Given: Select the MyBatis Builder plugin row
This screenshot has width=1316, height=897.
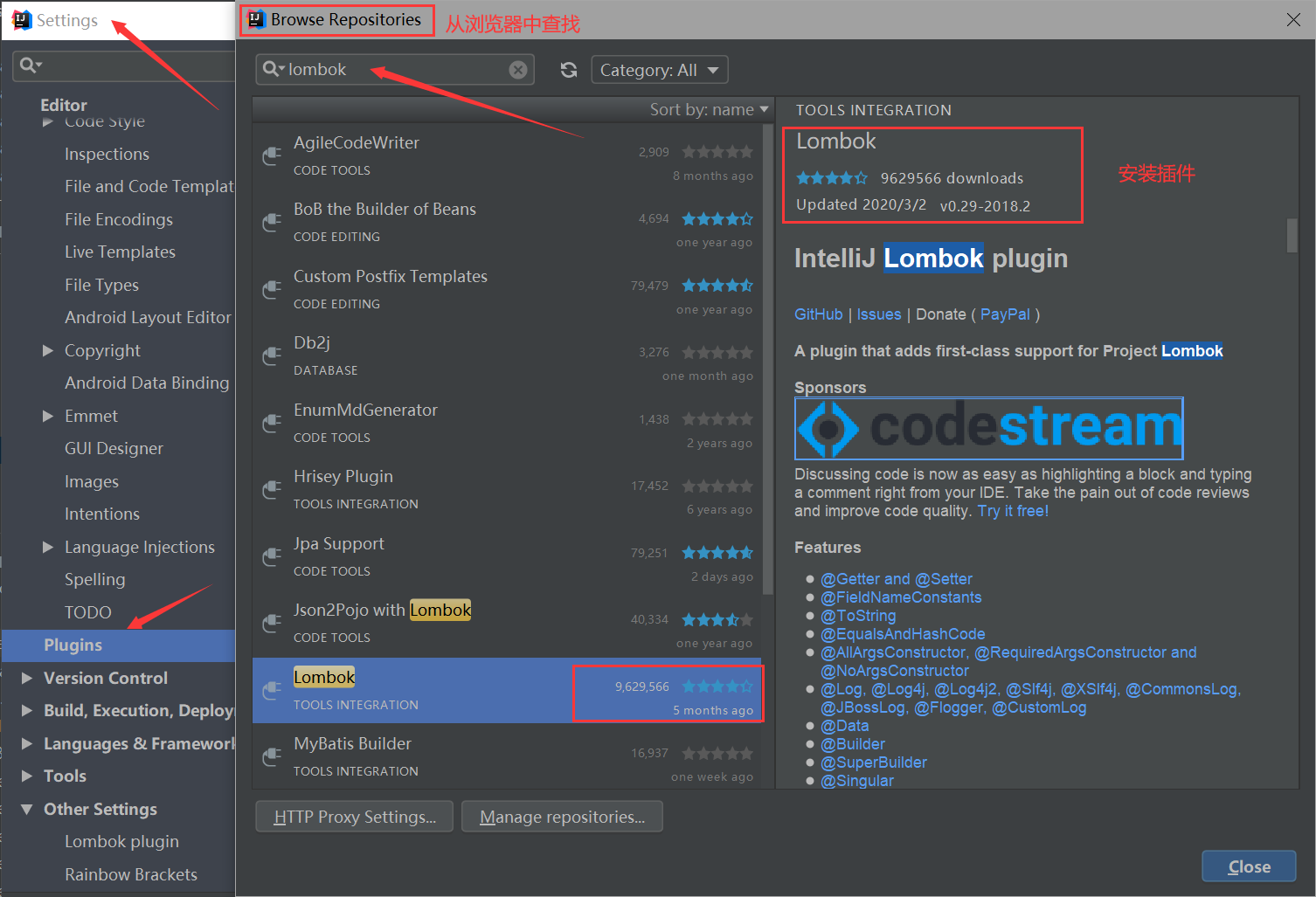Looking at the screenshot, I should [507, 757].
